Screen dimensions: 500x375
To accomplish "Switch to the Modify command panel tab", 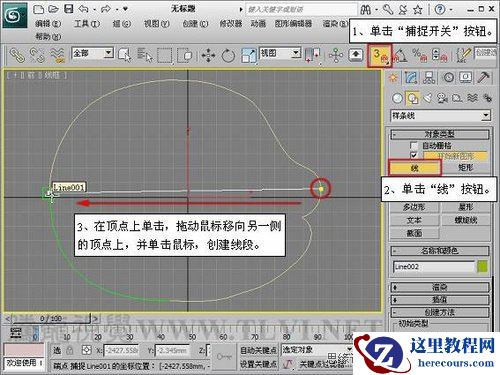I will click(411, 78).
